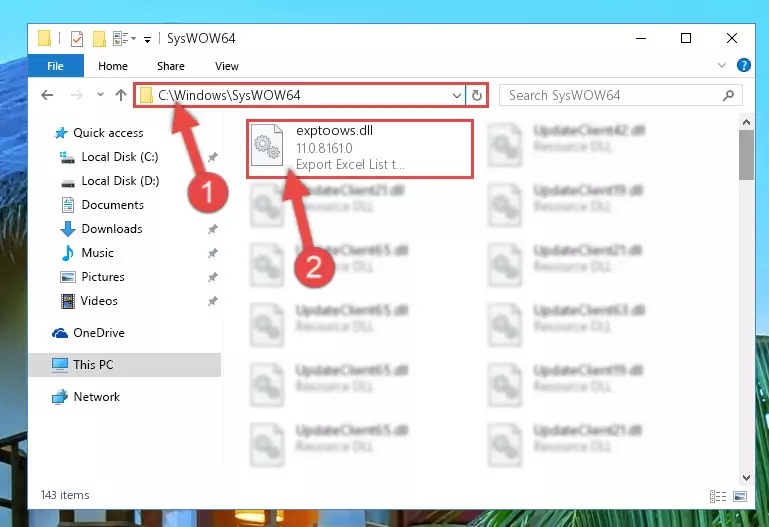
Task: Click the search magnifier icon
Action: [728, 95]
